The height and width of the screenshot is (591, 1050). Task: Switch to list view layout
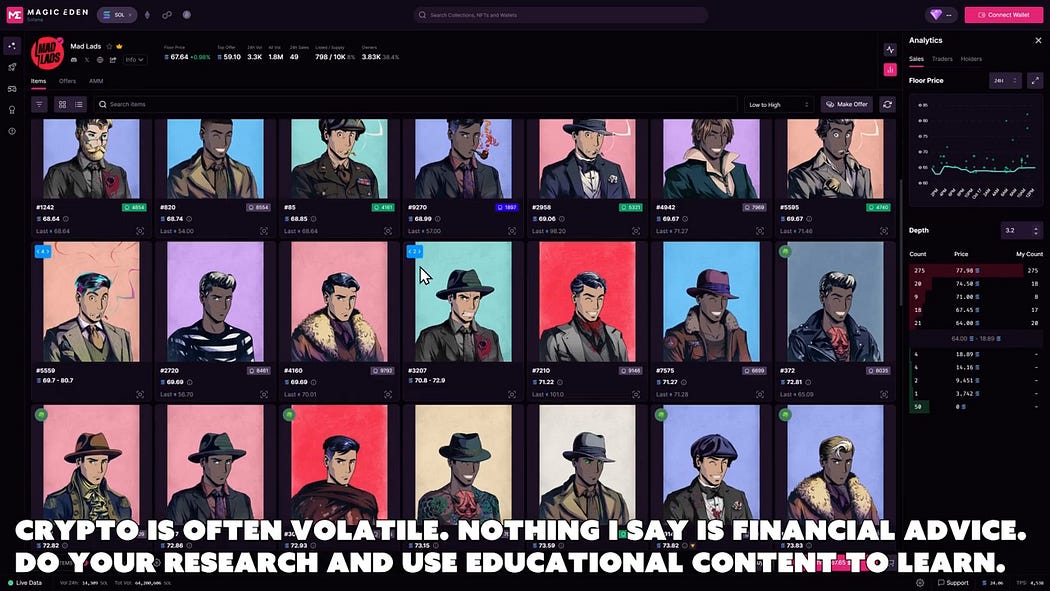(79, 104)
